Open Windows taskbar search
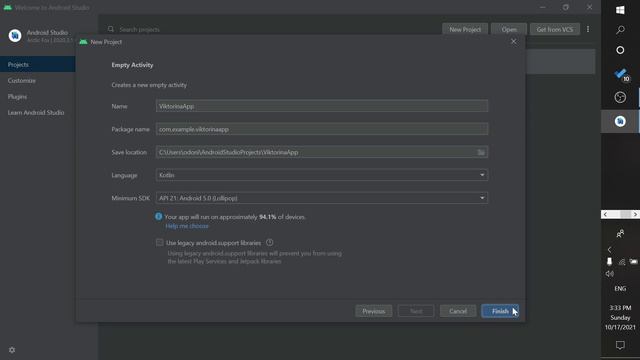The width and height of the screenshot is (640, 360). click(620, 30)
